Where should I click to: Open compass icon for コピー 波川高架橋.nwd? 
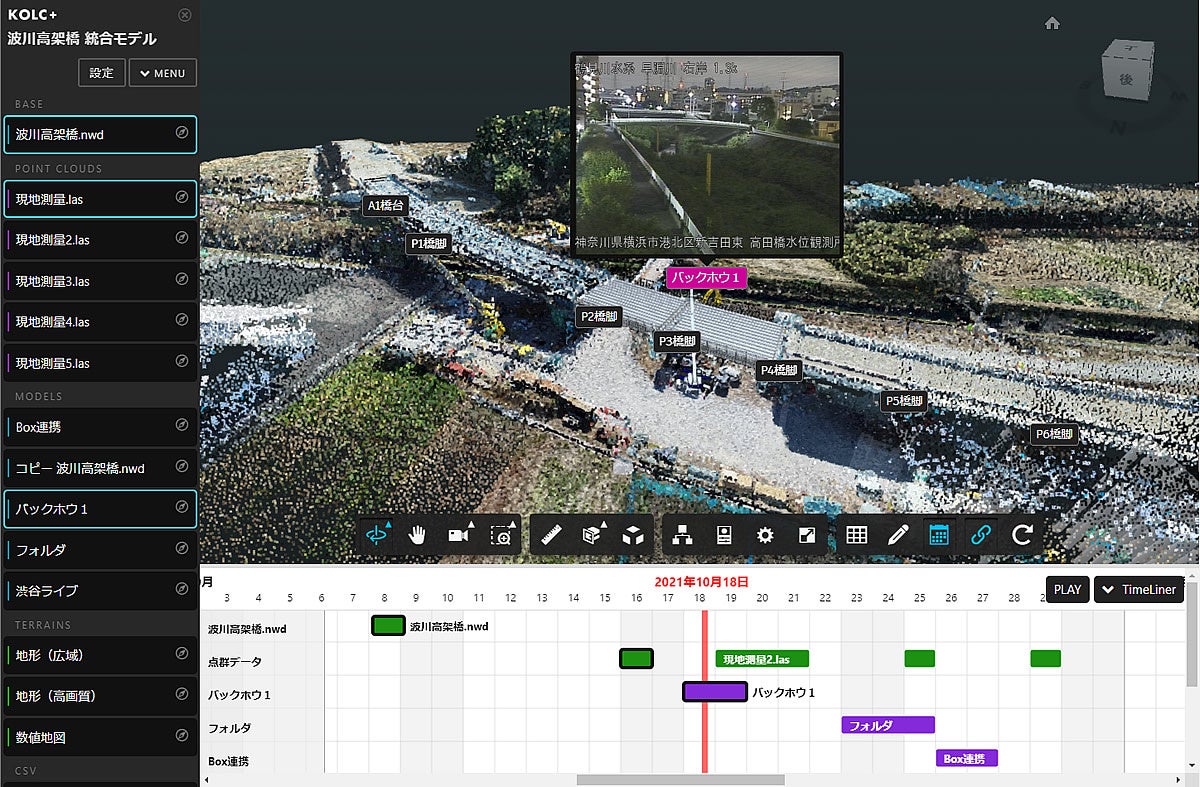coord(182,467)
